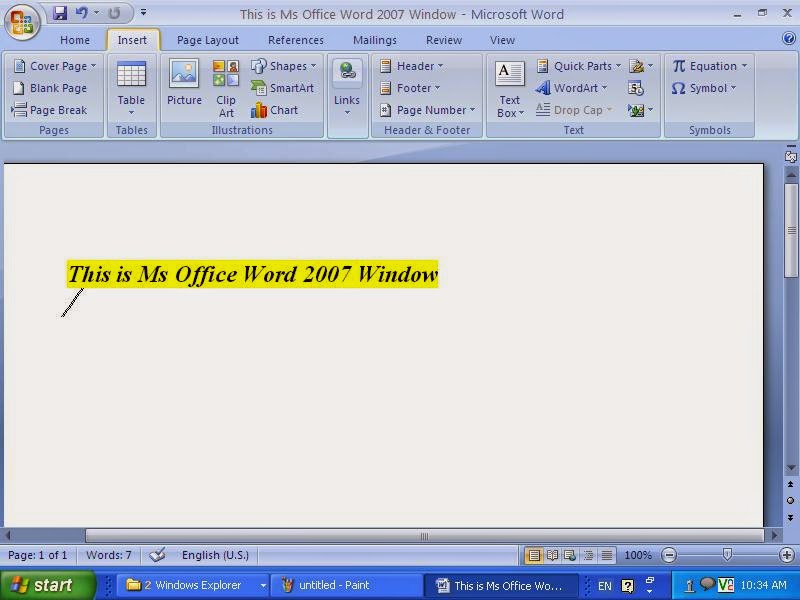Open the Office Button menu
The height and width of the screenshot is (600, 800).
tap(22, 22)
